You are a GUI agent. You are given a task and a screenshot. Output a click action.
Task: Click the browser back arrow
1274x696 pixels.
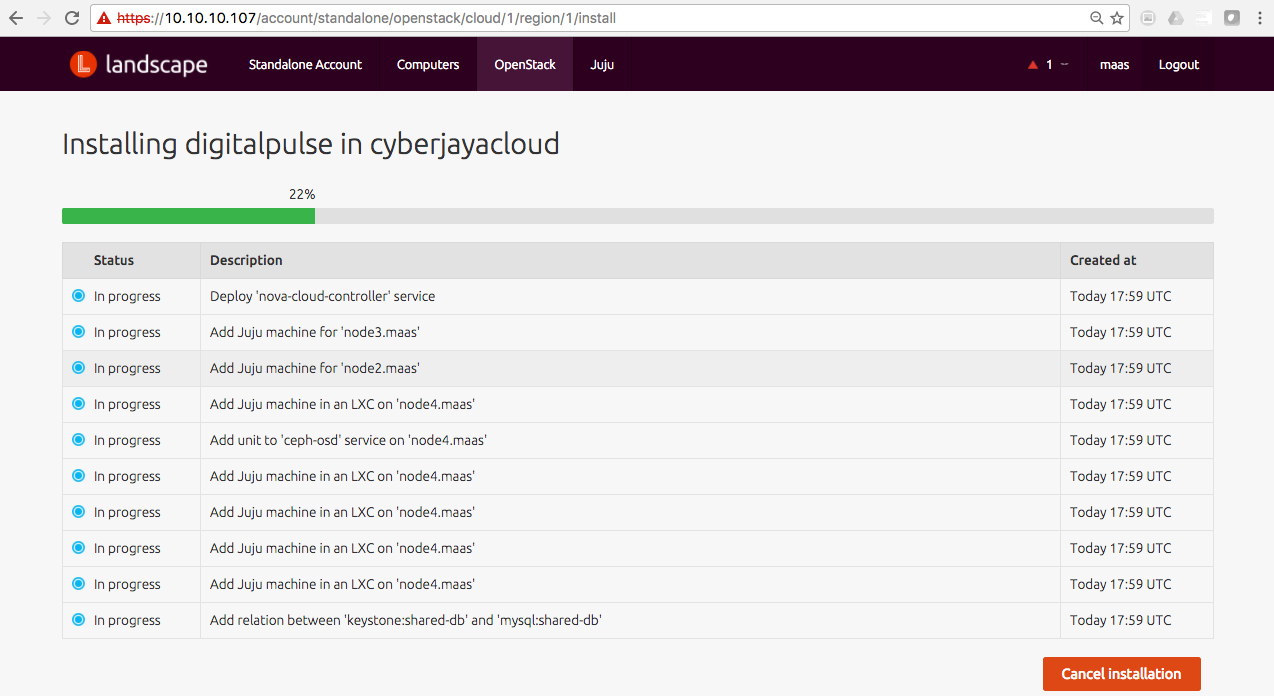coord(16,18)
